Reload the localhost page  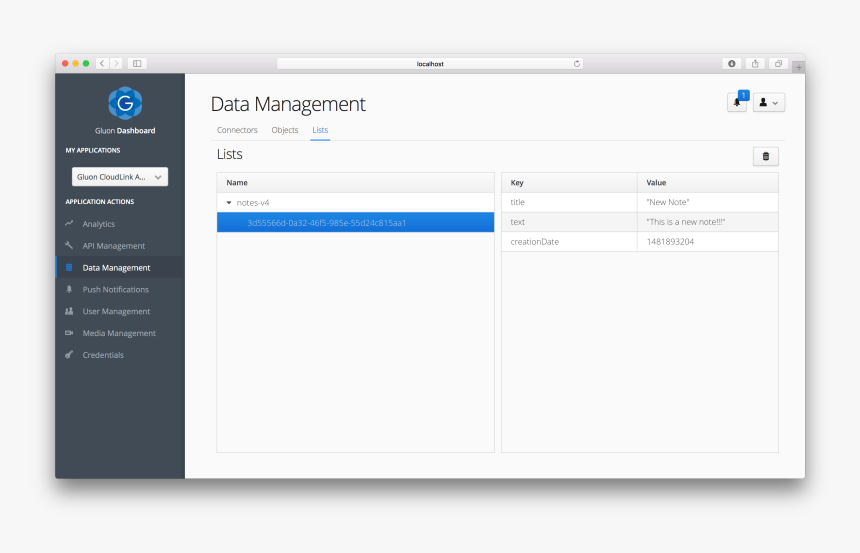(576, 64)
